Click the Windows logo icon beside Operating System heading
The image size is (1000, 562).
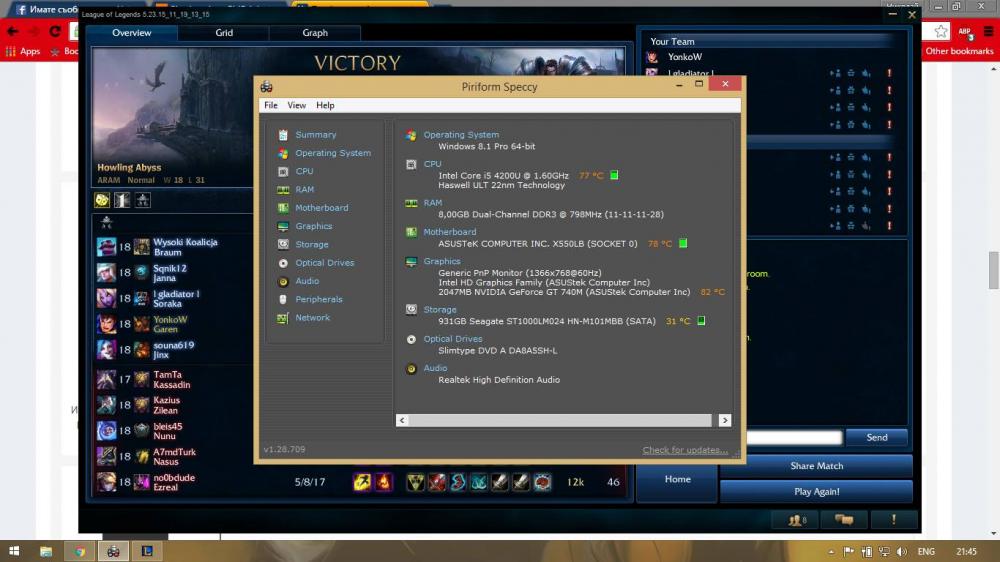point(411,135)
